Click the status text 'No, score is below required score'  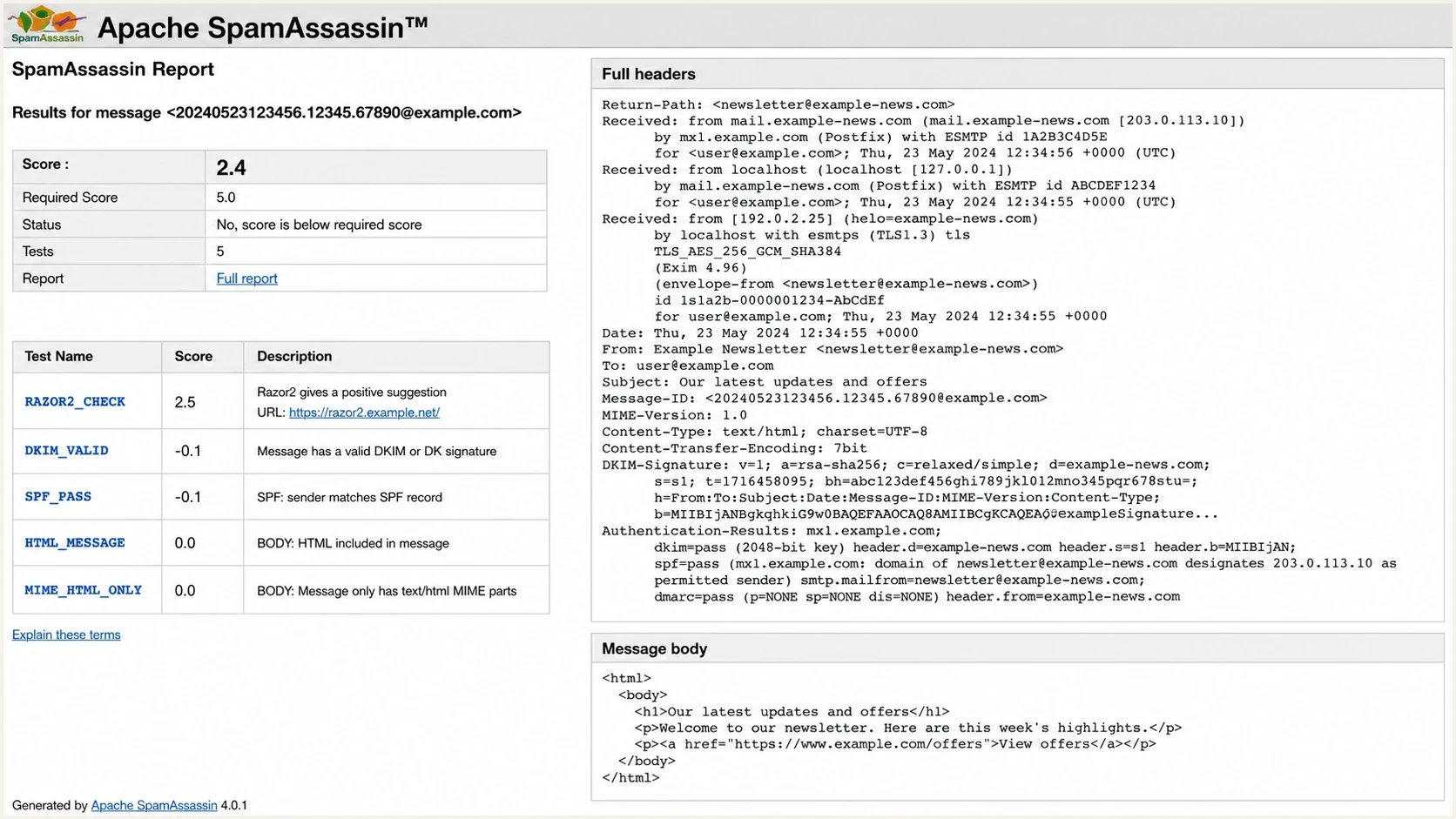pyautogui.click(x=319, y=225)
